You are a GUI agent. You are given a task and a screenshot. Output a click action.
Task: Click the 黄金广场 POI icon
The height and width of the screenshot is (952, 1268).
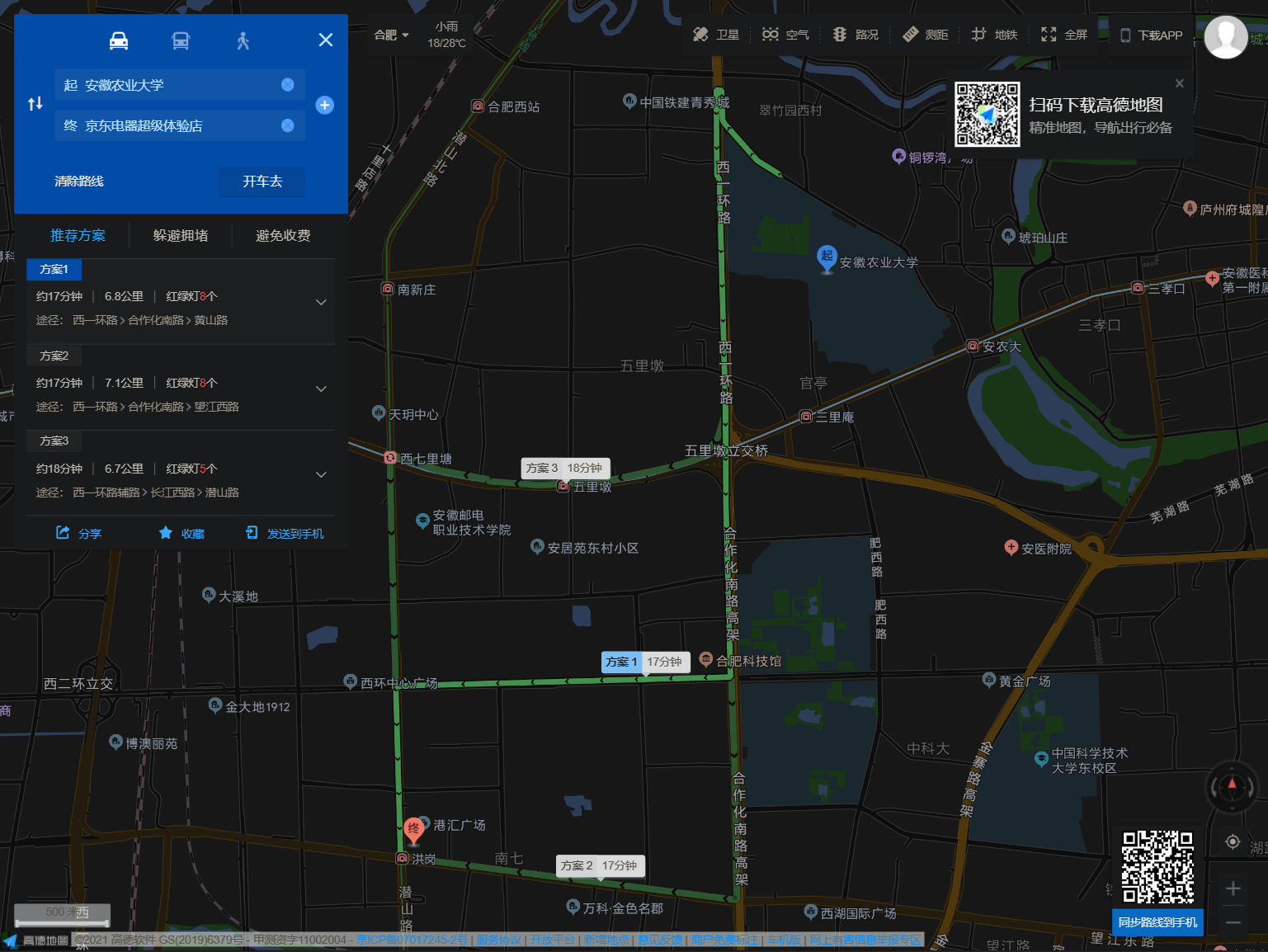click(989, 680)
